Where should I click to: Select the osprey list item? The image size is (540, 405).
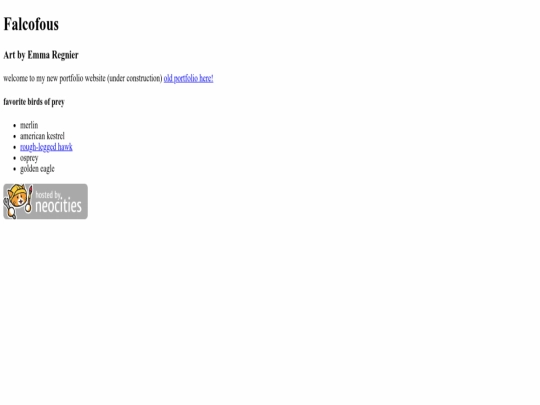point(29,158)
